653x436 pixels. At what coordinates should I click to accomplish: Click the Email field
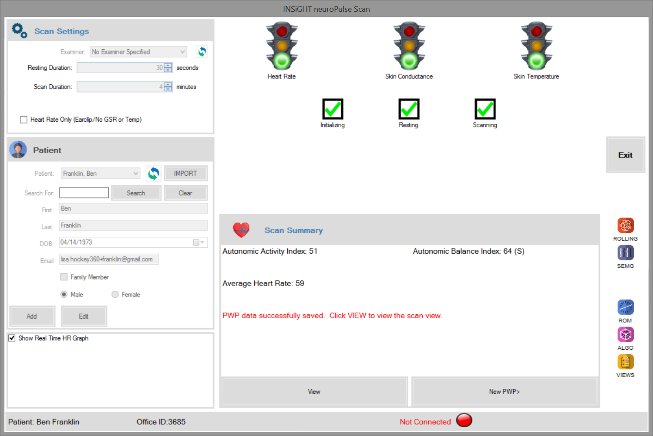pyautogui.click(x=109, y=259)
